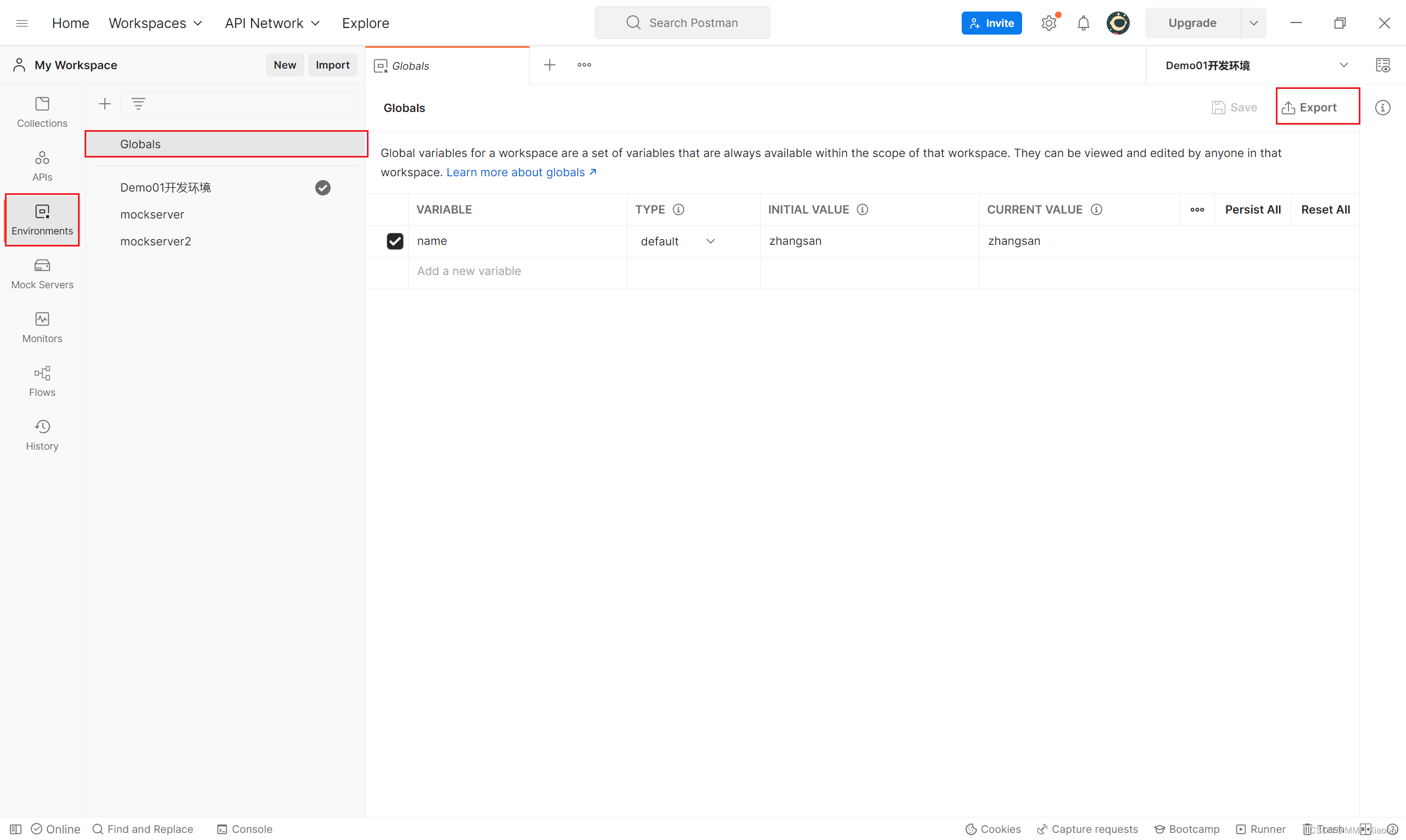Click the Environments panel icon

pyautogui.click(x=42, y=219)
